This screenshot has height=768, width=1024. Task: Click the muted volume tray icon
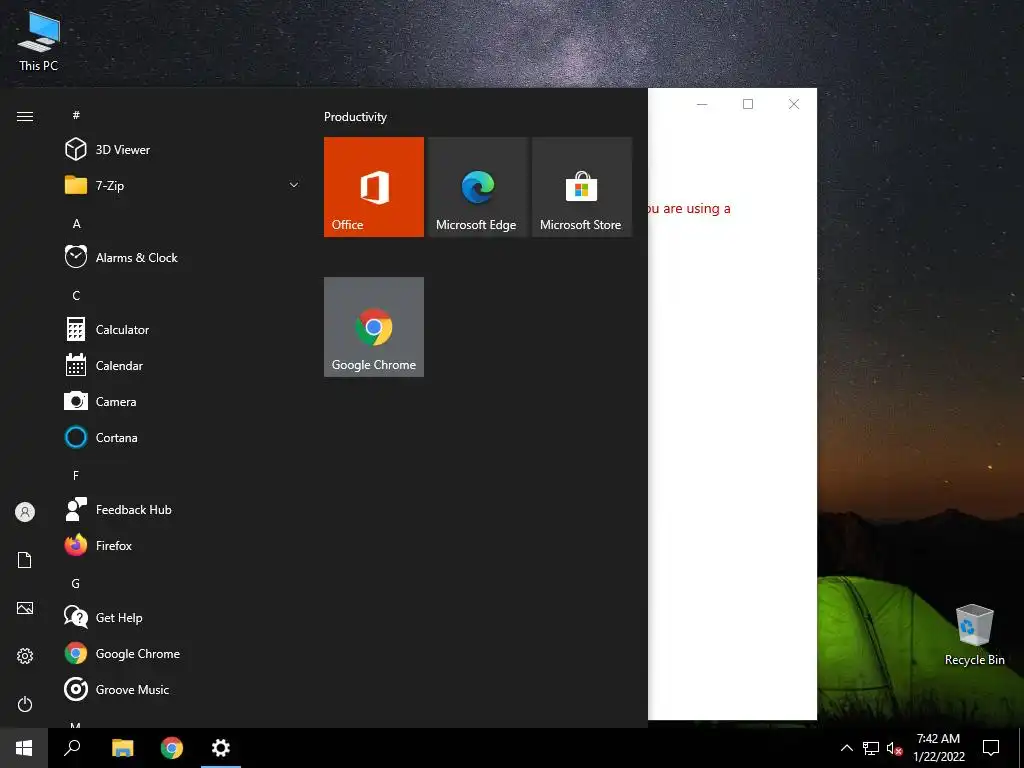(x=894, y=748)
